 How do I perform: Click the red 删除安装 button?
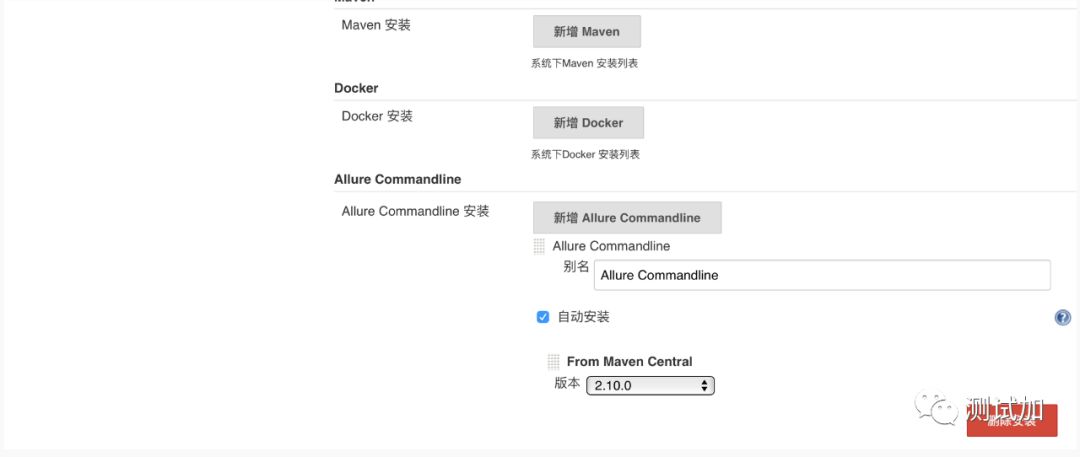(1011, 422)
